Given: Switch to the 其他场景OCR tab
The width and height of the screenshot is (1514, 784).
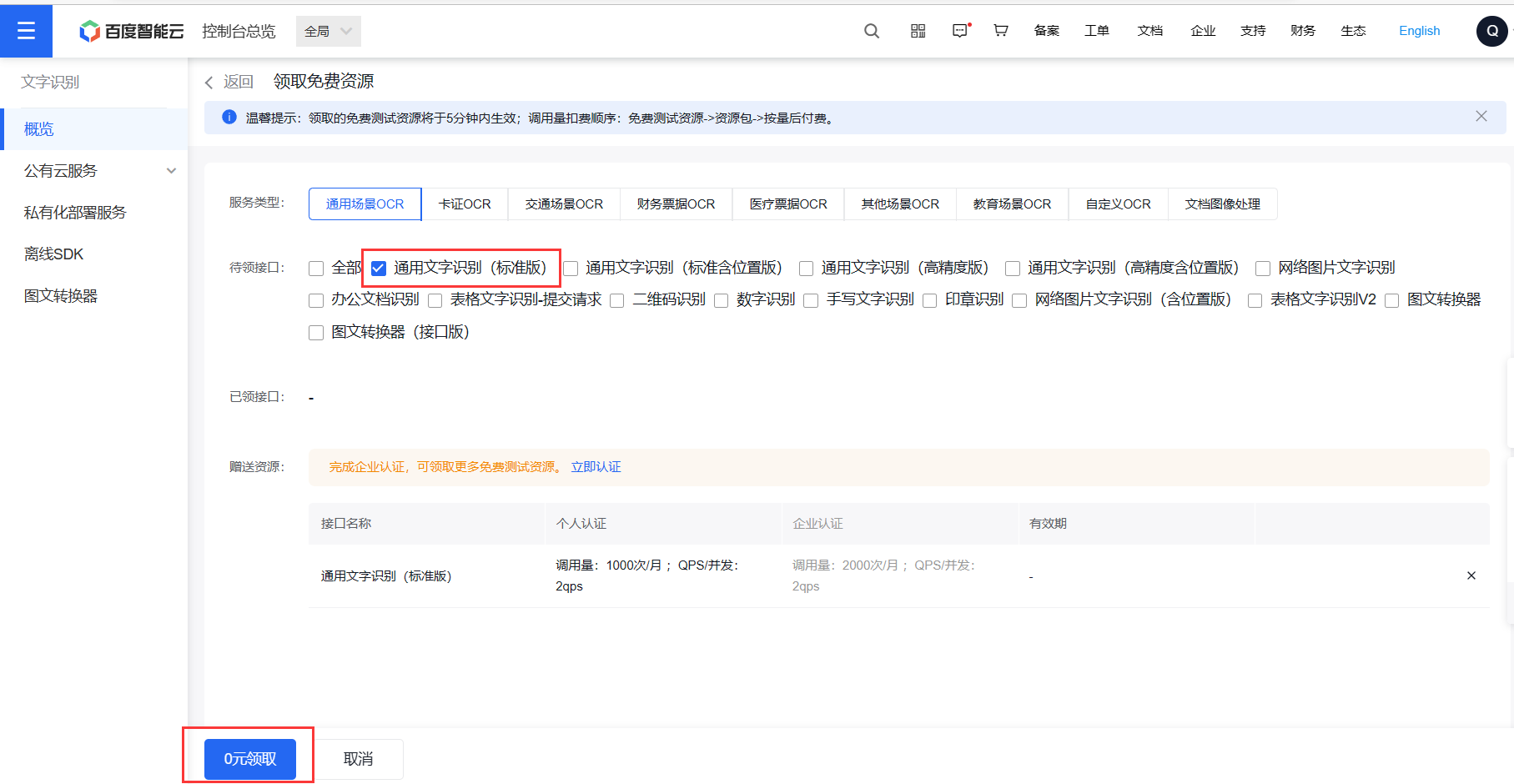Looking at the screenshot, I should pos(900,204).
